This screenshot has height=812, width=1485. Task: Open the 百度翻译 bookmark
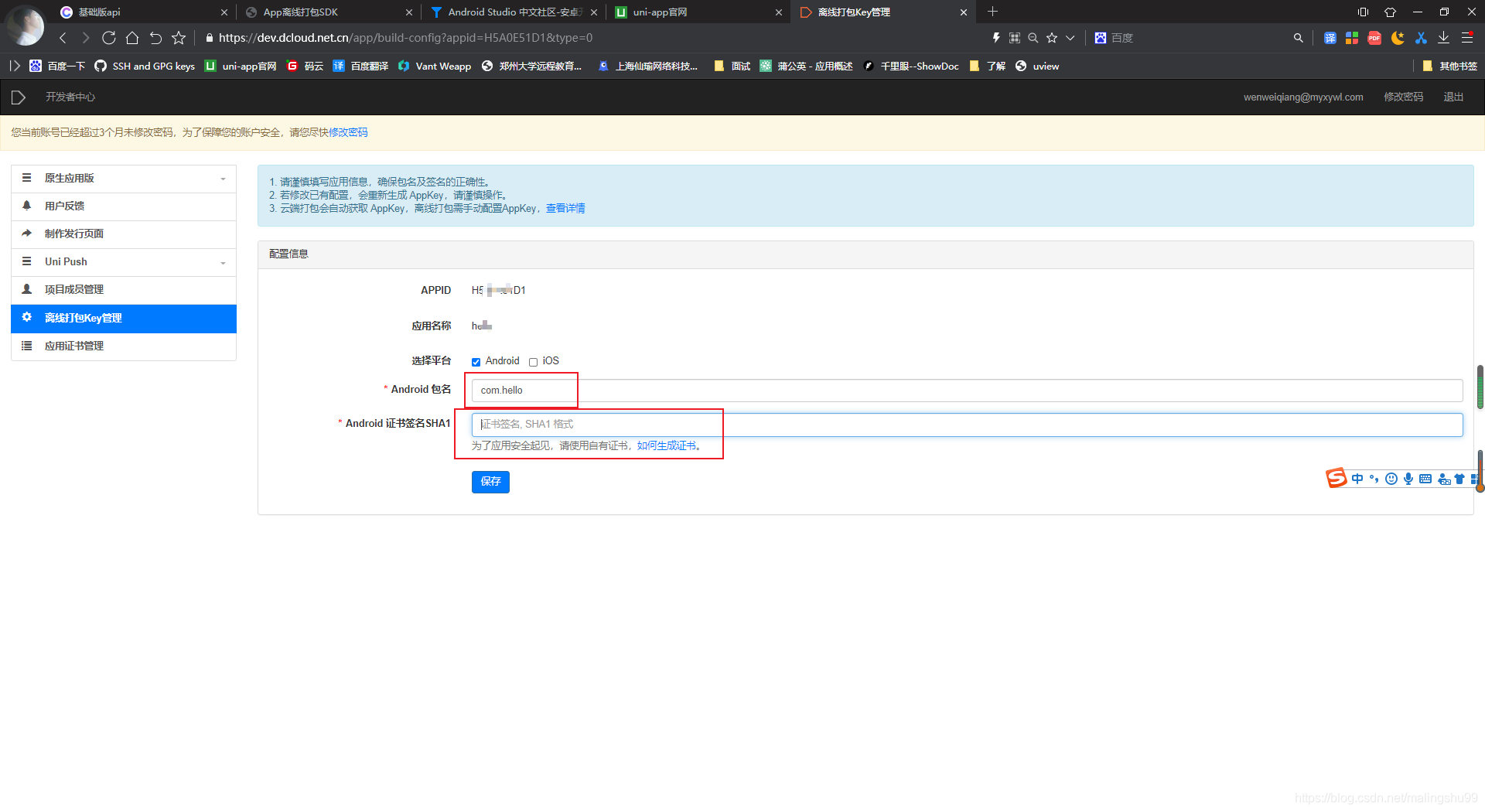360,67
